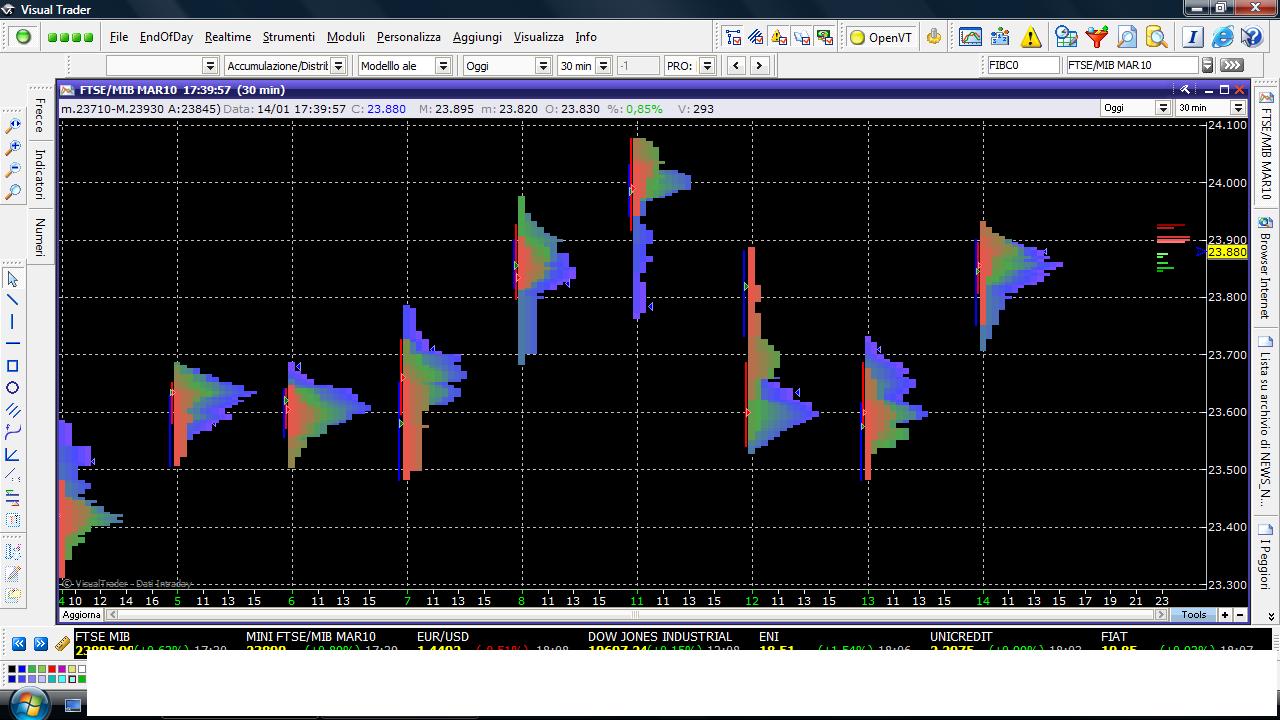Open the Realtime menu
1280x720 pixels.
228,37
